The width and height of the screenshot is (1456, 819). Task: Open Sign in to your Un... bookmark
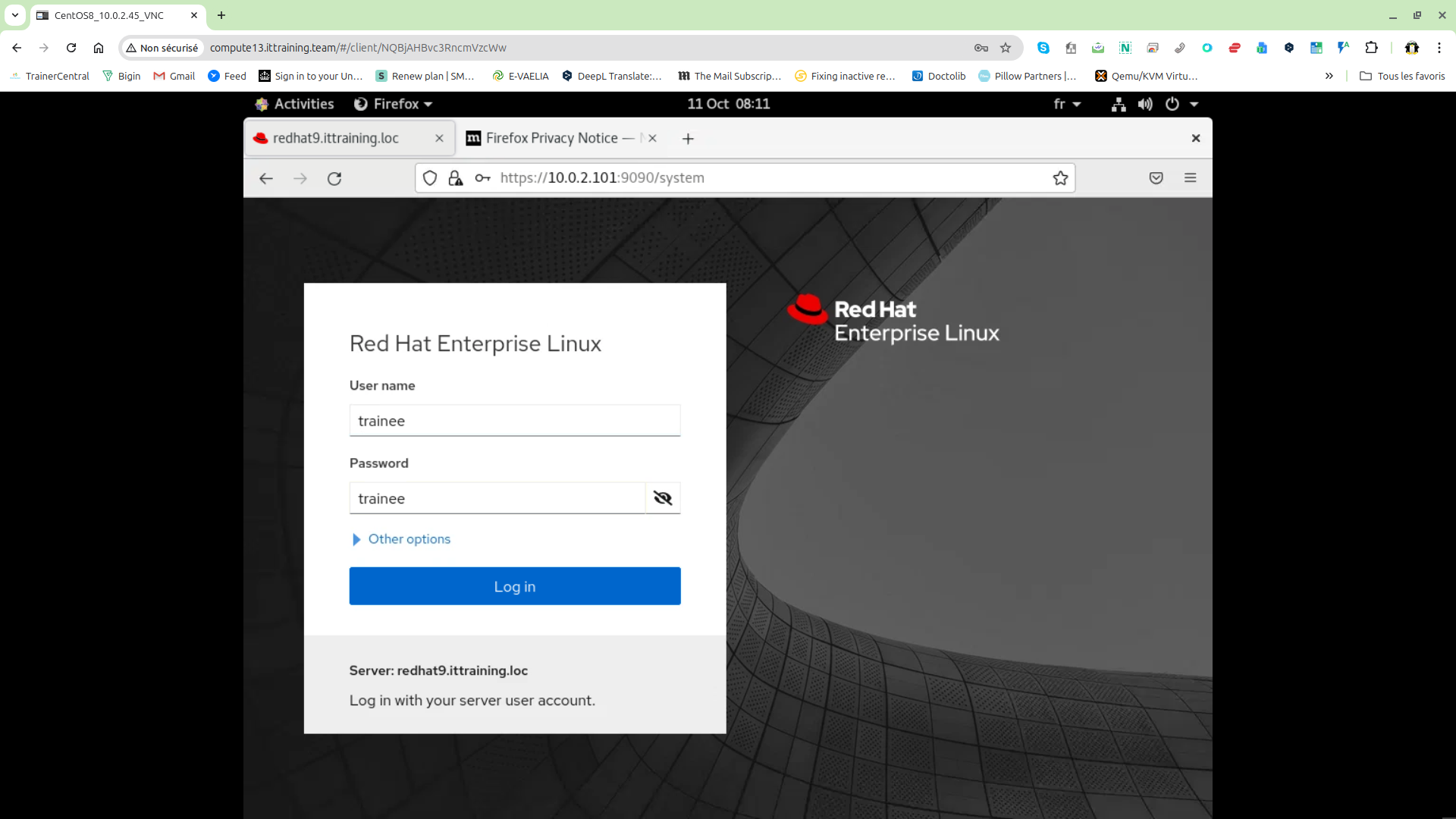point(311,76)
